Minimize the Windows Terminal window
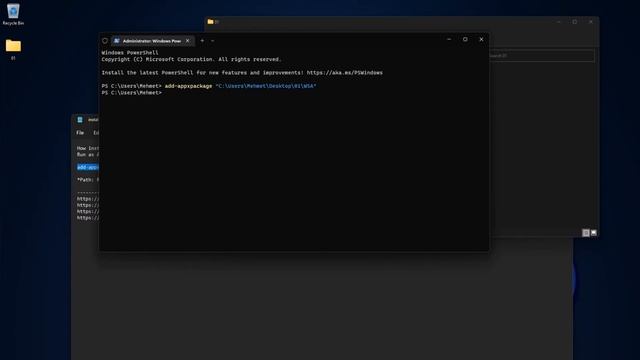Screen dimensions: 640x360 (x=449, y=40)
